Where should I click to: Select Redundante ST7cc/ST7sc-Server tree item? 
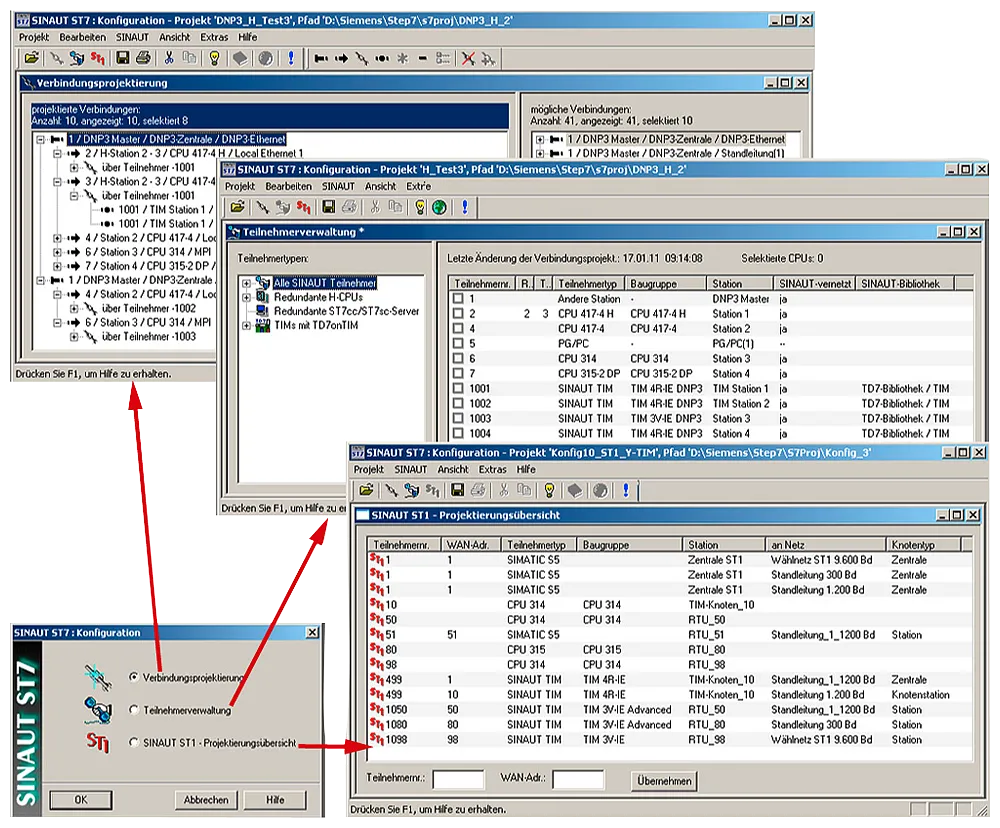point(346,311)
